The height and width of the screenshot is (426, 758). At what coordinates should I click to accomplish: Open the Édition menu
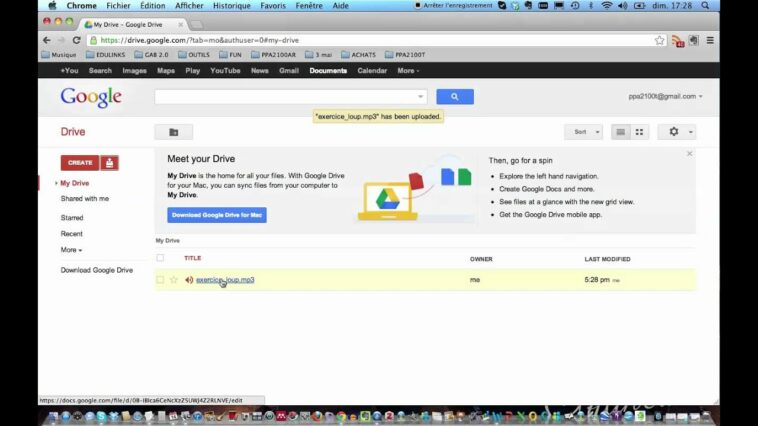(153, 6)
